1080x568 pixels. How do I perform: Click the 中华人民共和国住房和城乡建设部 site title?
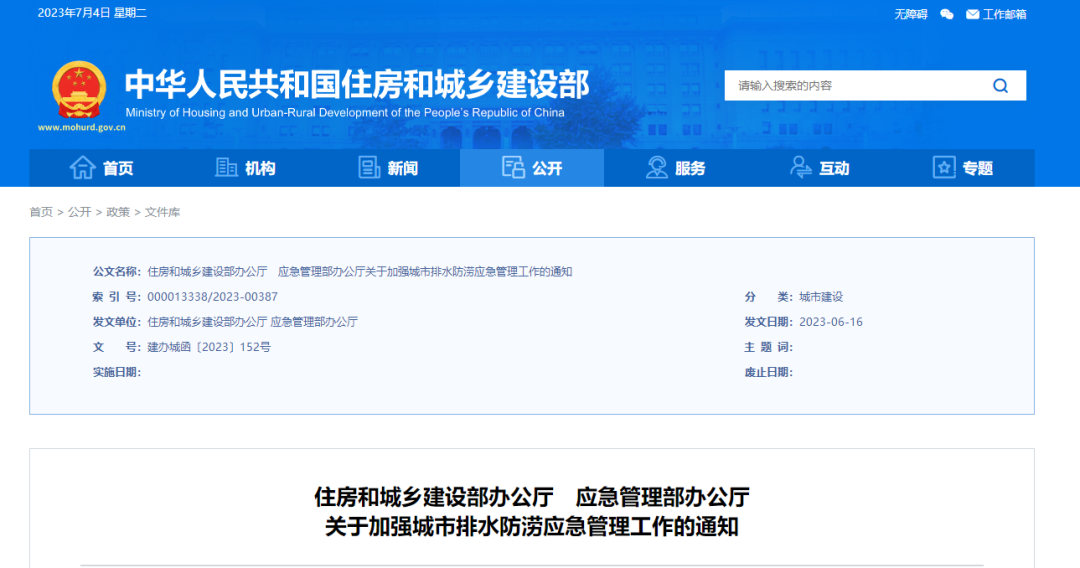tap(356, 83)
